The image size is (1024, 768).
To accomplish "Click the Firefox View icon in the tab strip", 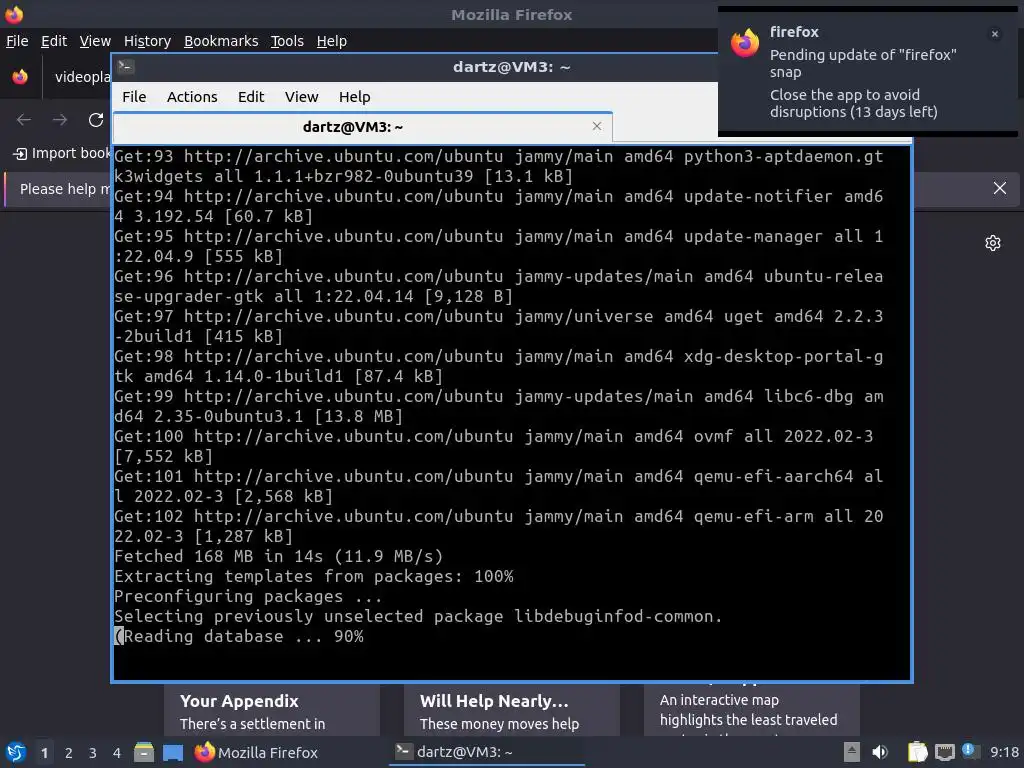I will point(20,77).
